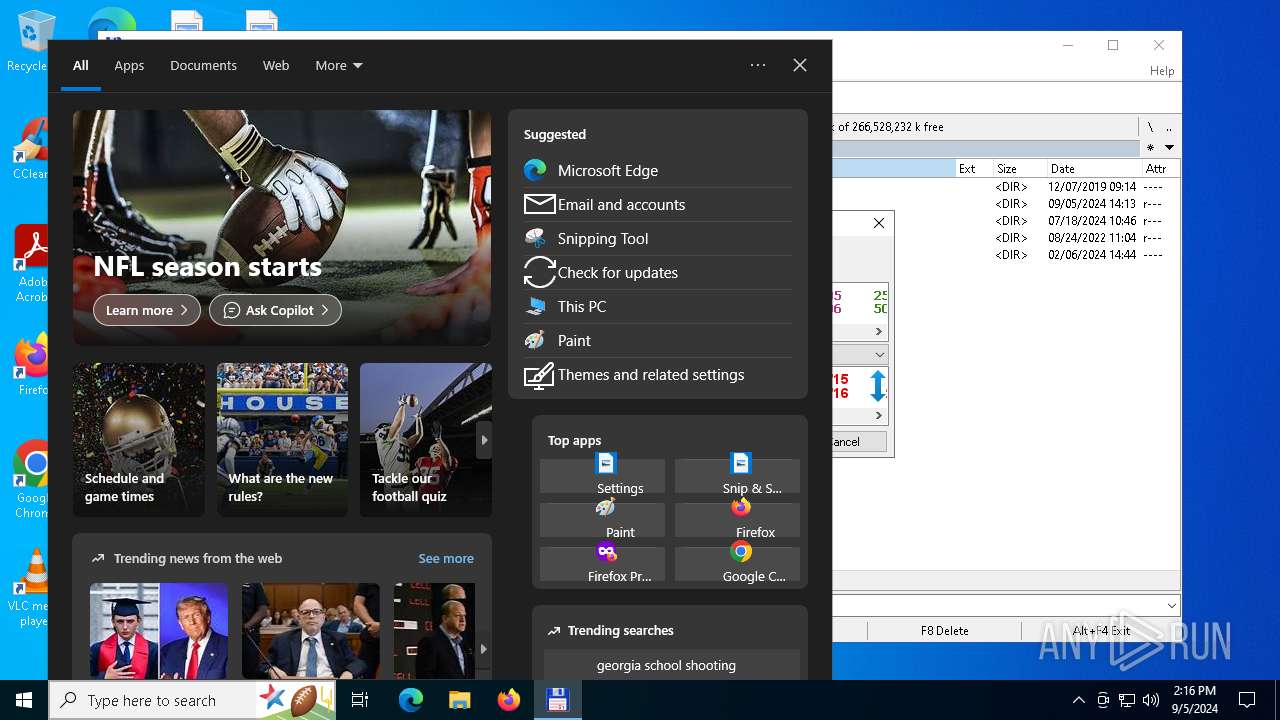1280x720 pixels.
Task: Go to root directory backslash button
Action: click(x=1150, y=127)
